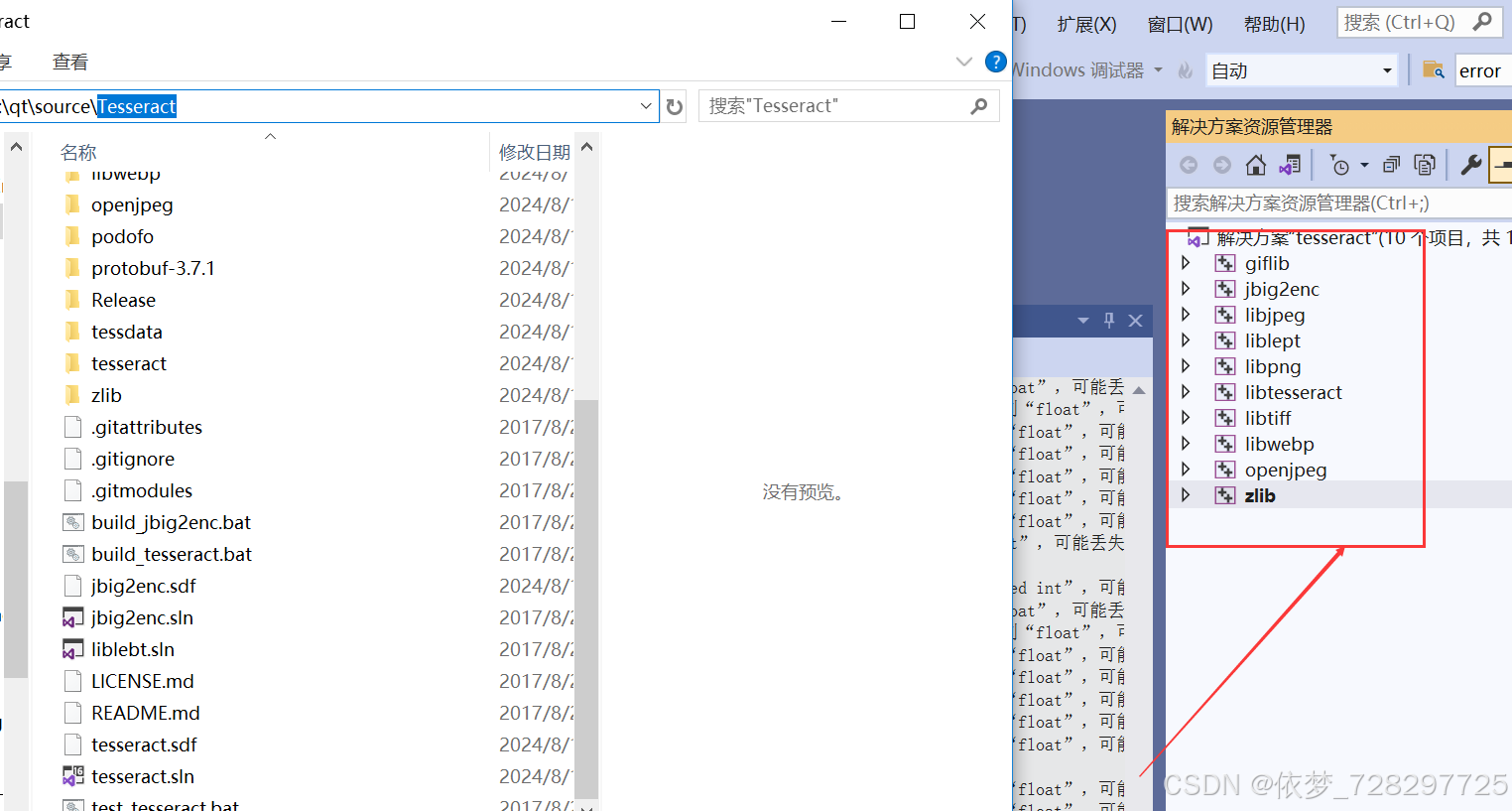
Task: Select tesseract.sdf in file list
Action: (x=144, y=744)
